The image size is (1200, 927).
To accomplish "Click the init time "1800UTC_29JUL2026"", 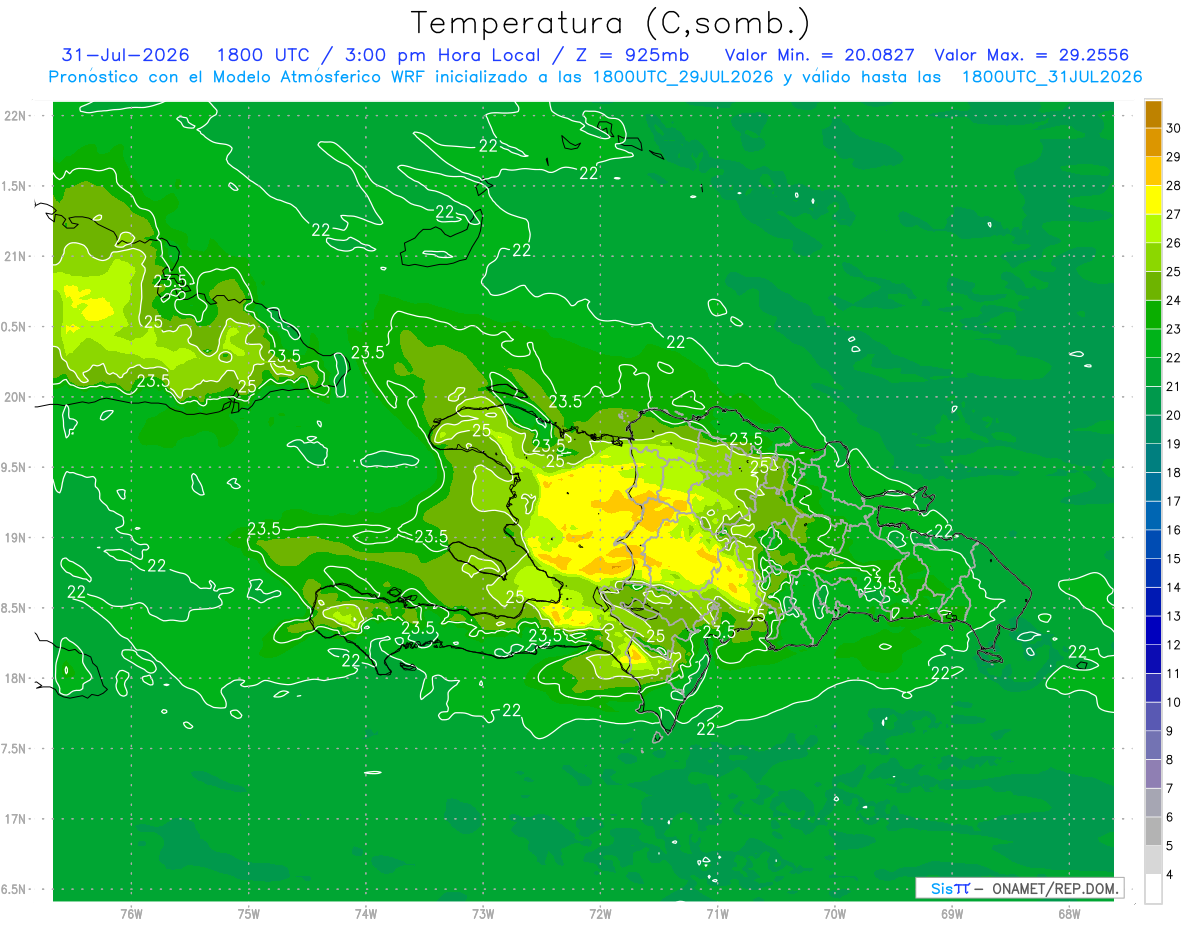I will click(x=683, y=77).
